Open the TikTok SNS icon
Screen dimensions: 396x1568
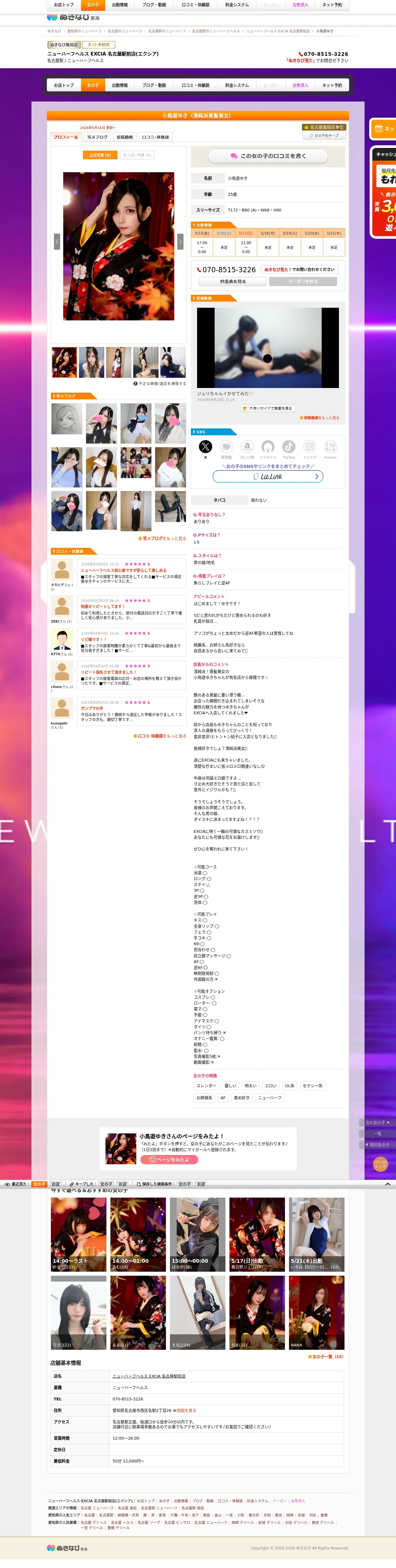tap(288, 447)
